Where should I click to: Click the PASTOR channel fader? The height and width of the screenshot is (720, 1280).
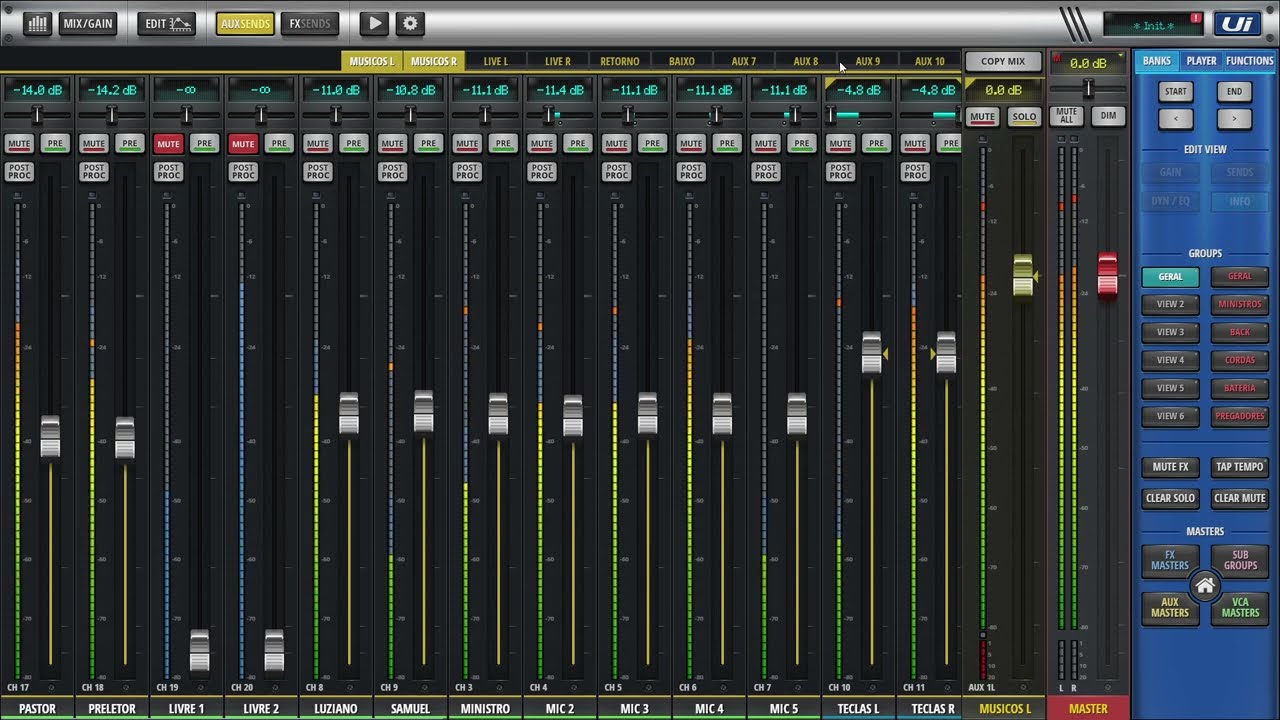tap(50, 437)
